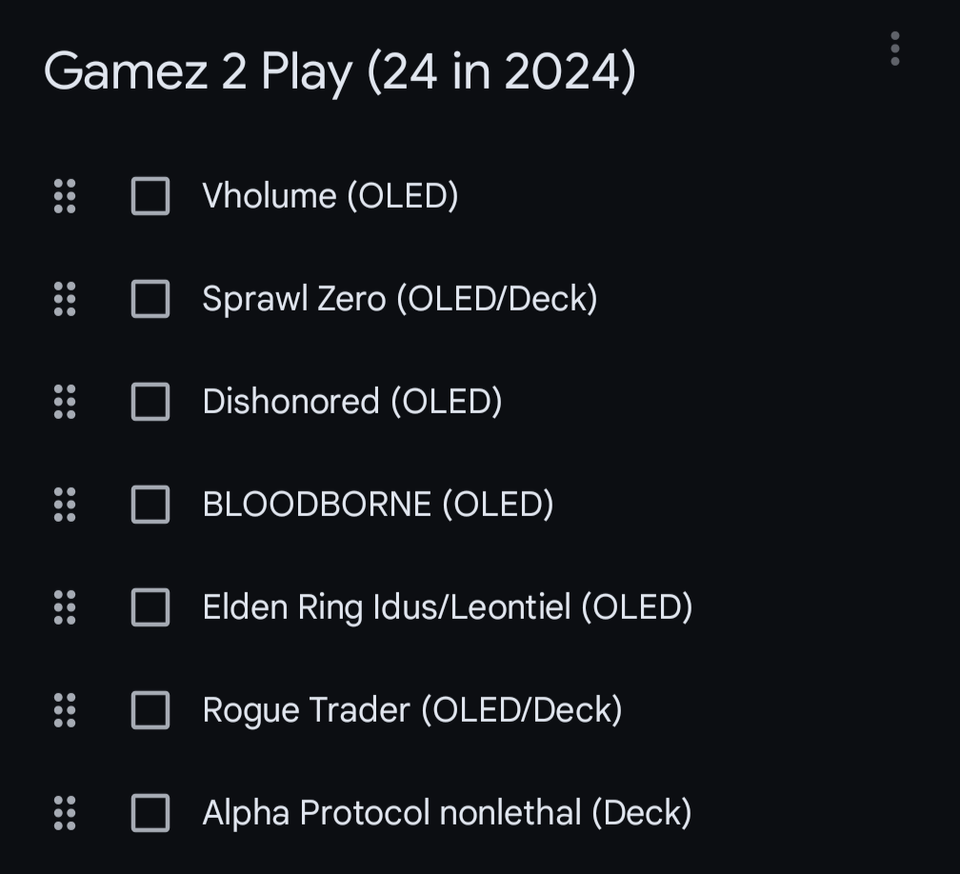
Task: Tick the Sprawl Zero checkbox
Action: pos(151,299)
